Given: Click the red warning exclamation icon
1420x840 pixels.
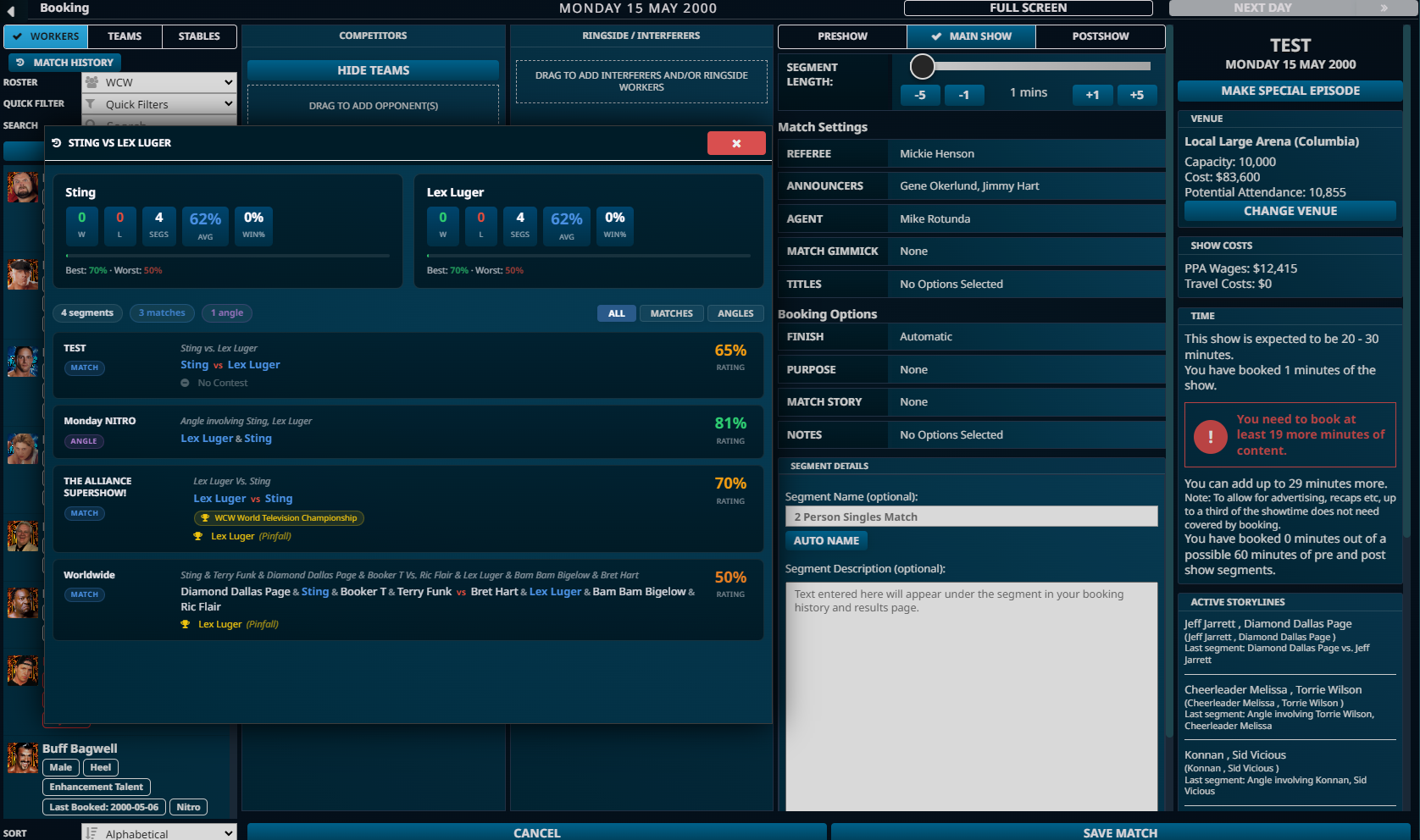Looking at the screenshot, I should coord(1210,436).
